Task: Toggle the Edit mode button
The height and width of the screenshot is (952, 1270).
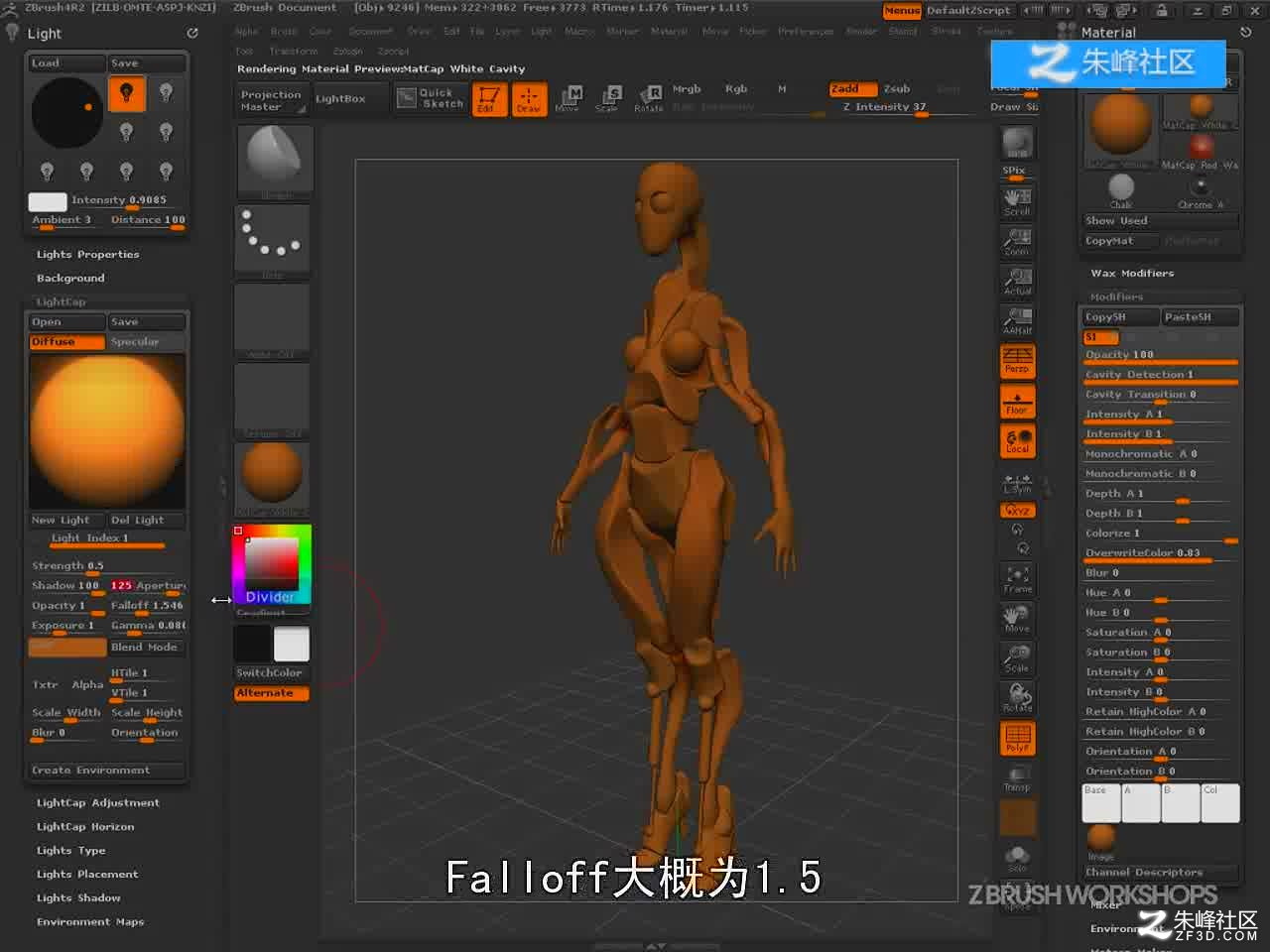Action: click(x=487, y=99)
